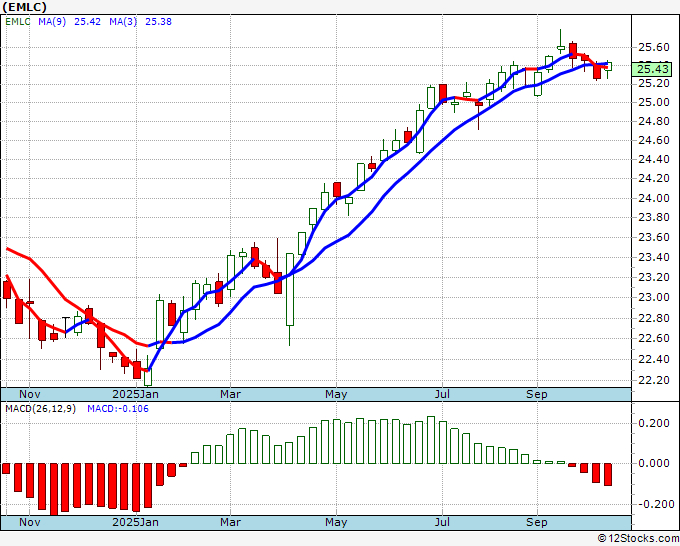
Task: Click the MACD:-0.106 value label
Action: point(118,409)
